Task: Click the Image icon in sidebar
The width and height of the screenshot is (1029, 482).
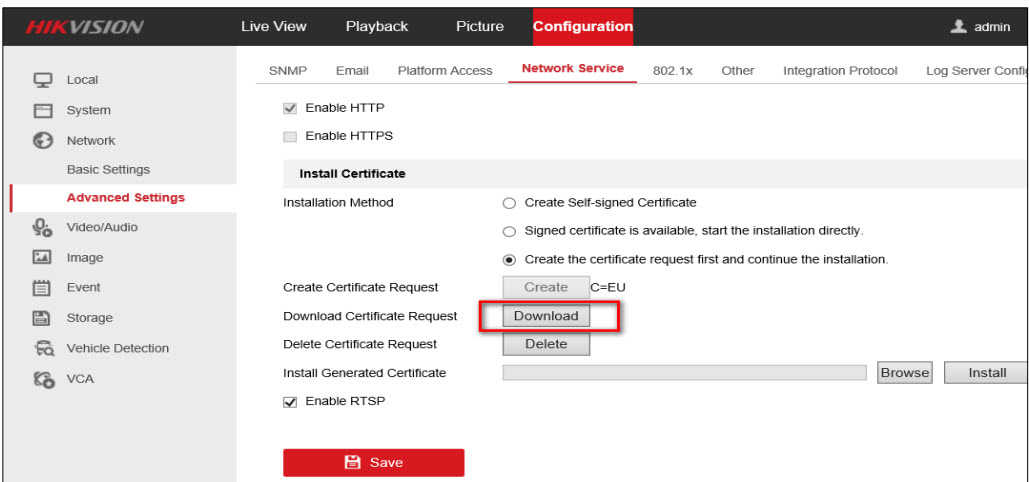Action: point(43,258)
